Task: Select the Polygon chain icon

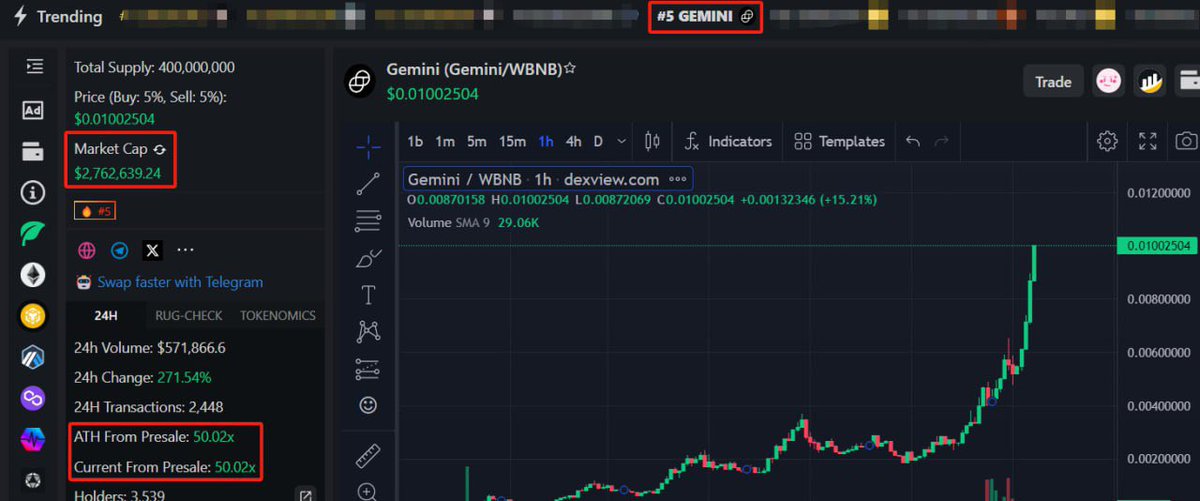Action: coord(34,398)
